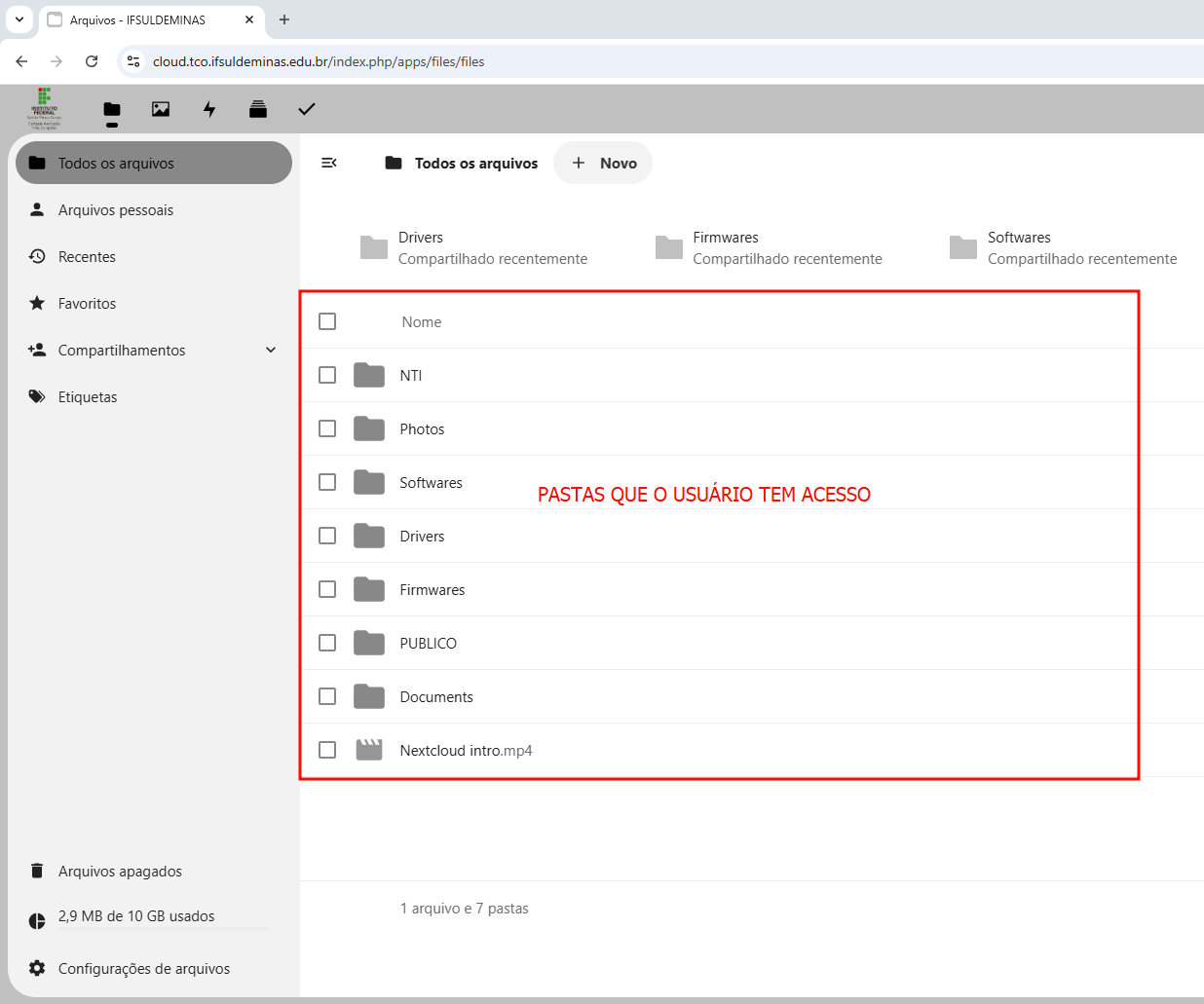Check the Firmwares folder checkbox
Screen dimensions: 1204x1004
pos(327,589)
